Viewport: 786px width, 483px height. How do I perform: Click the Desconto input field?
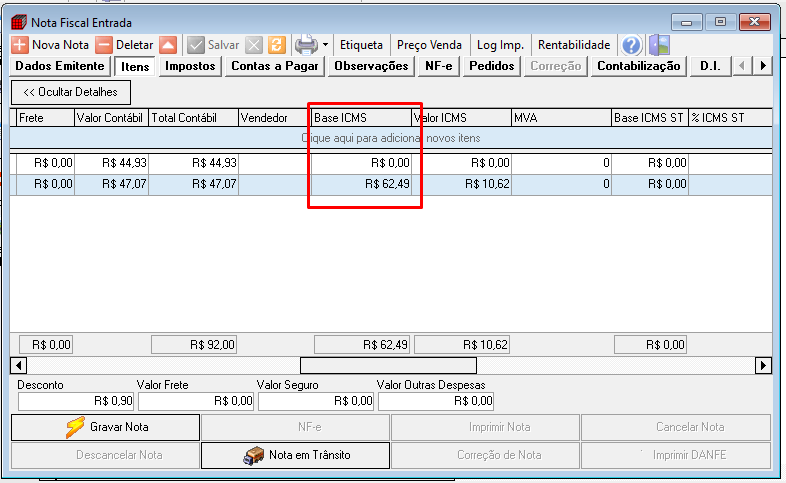click(x=76, y=401)
